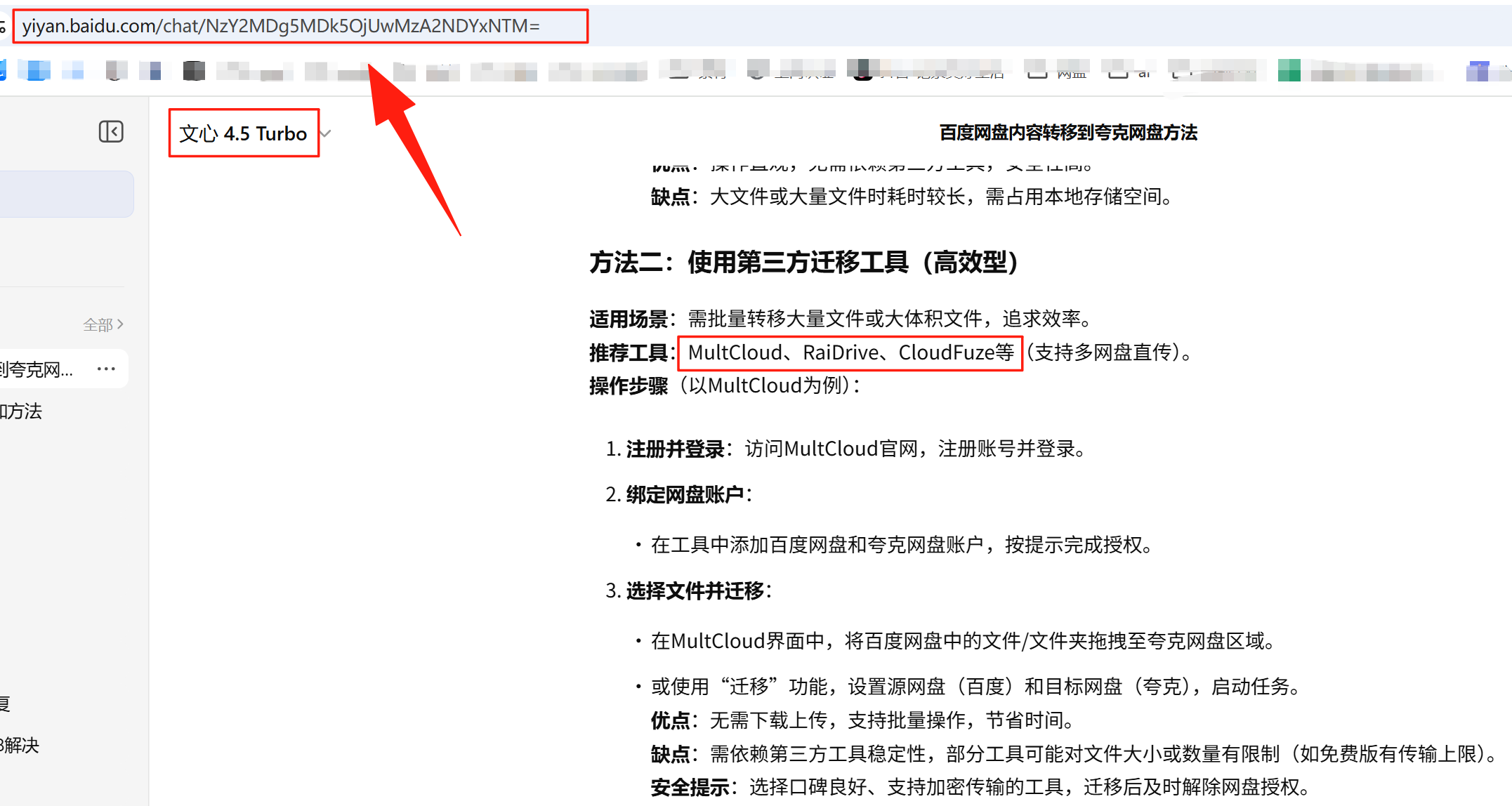Viewport: 1512px width, 806px height.
Task: Click heading 方法二：使用第三方迁移工具（高效型）
Action: tap(804, 262)
